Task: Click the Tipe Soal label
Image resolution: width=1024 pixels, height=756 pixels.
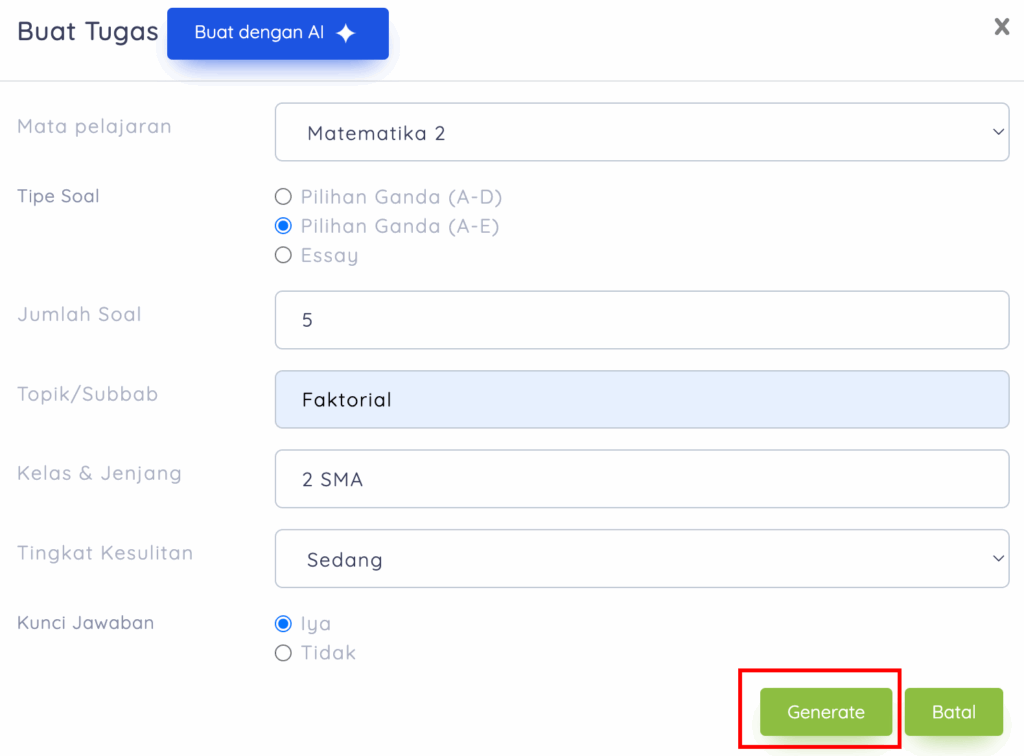Action: tap(57, 196)
